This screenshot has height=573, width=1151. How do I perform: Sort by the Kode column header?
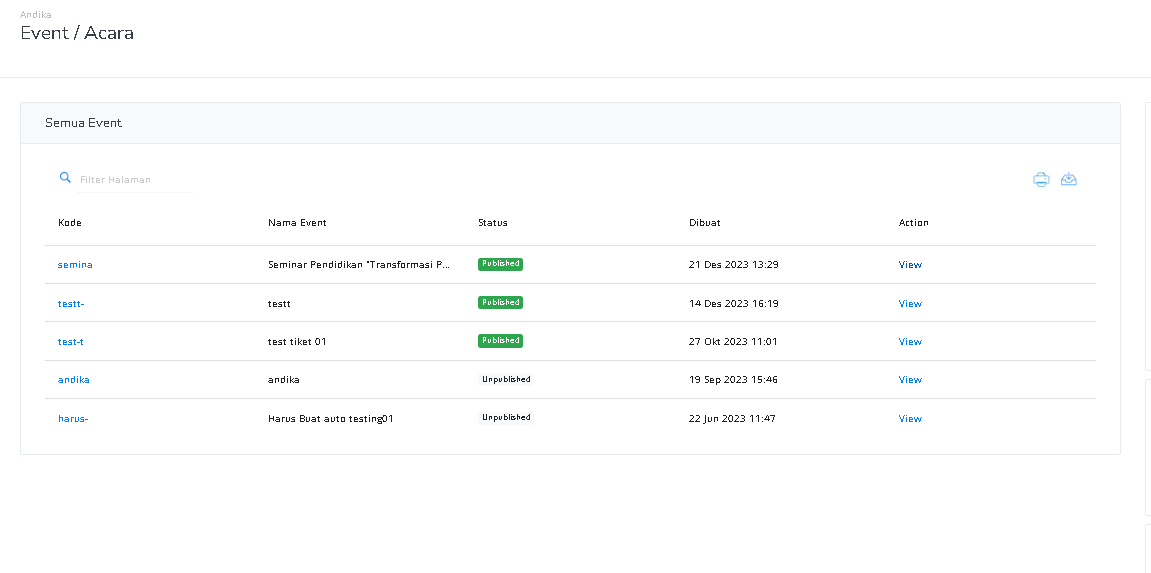point(70,223)
